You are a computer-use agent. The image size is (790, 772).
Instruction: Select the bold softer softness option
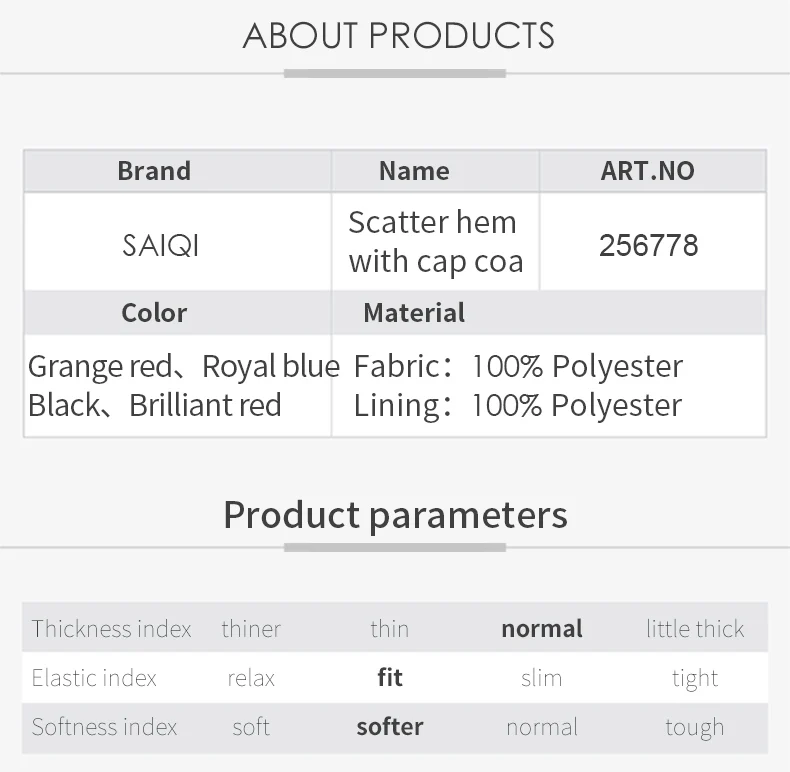pyautogui.click(x=390, y=727)
